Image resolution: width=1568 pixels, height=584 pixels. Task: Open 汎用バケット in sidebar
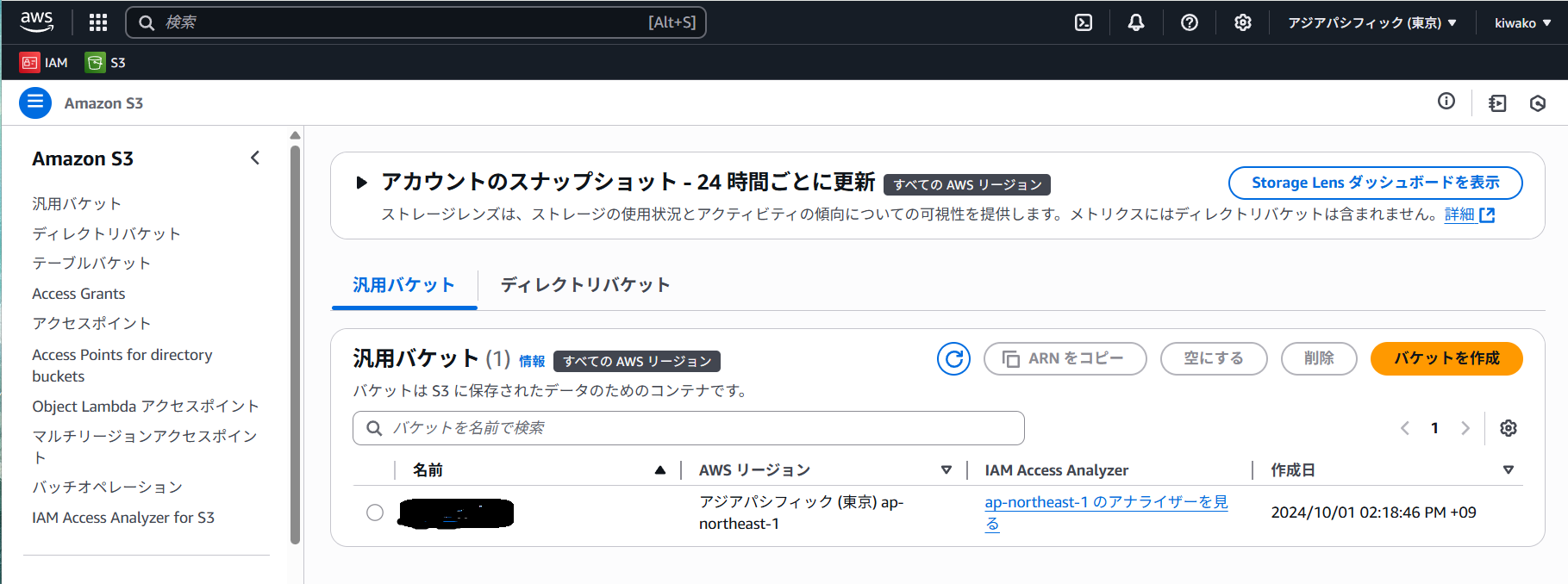(77, 203)
